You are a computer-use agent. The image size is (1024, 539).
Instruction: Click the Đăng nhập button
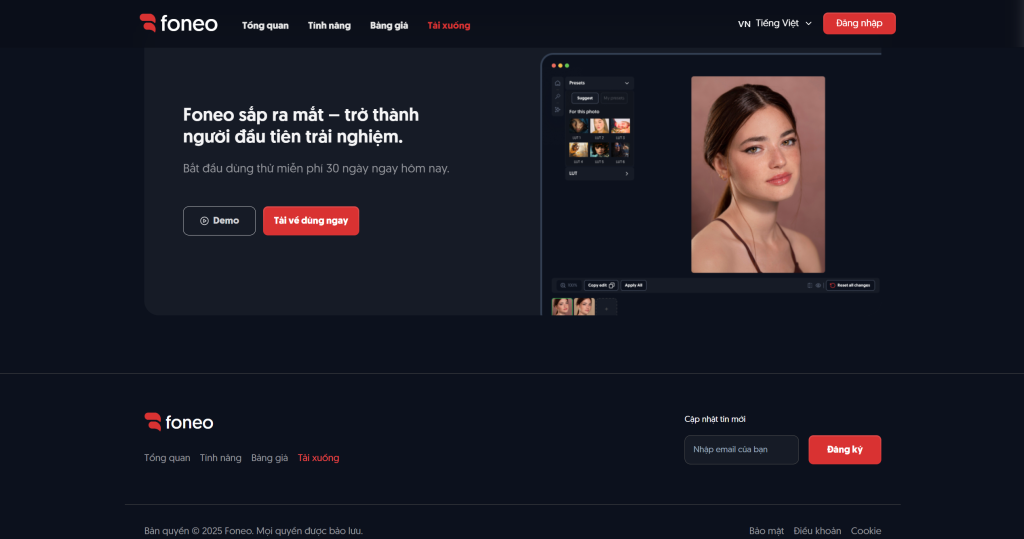859,23
